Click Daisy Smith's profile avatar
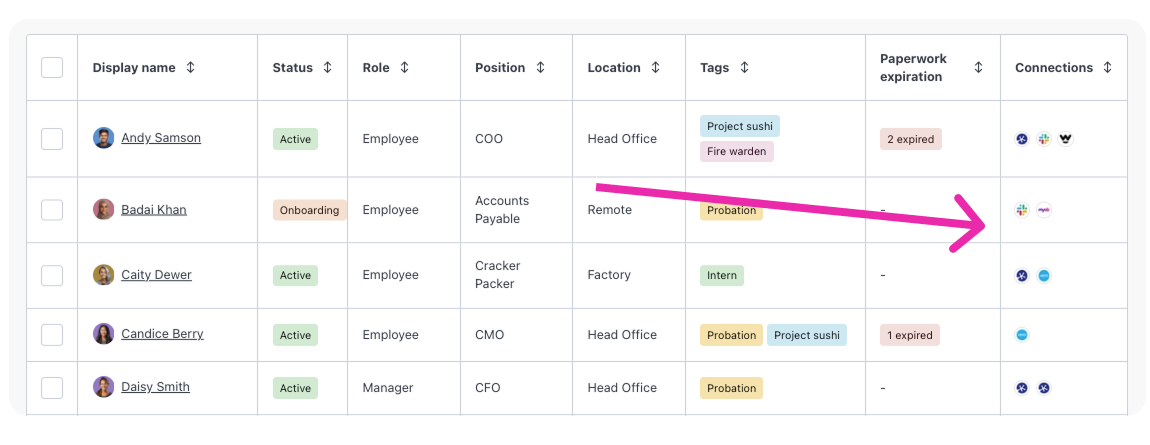1150x445 pixels. 104,387
